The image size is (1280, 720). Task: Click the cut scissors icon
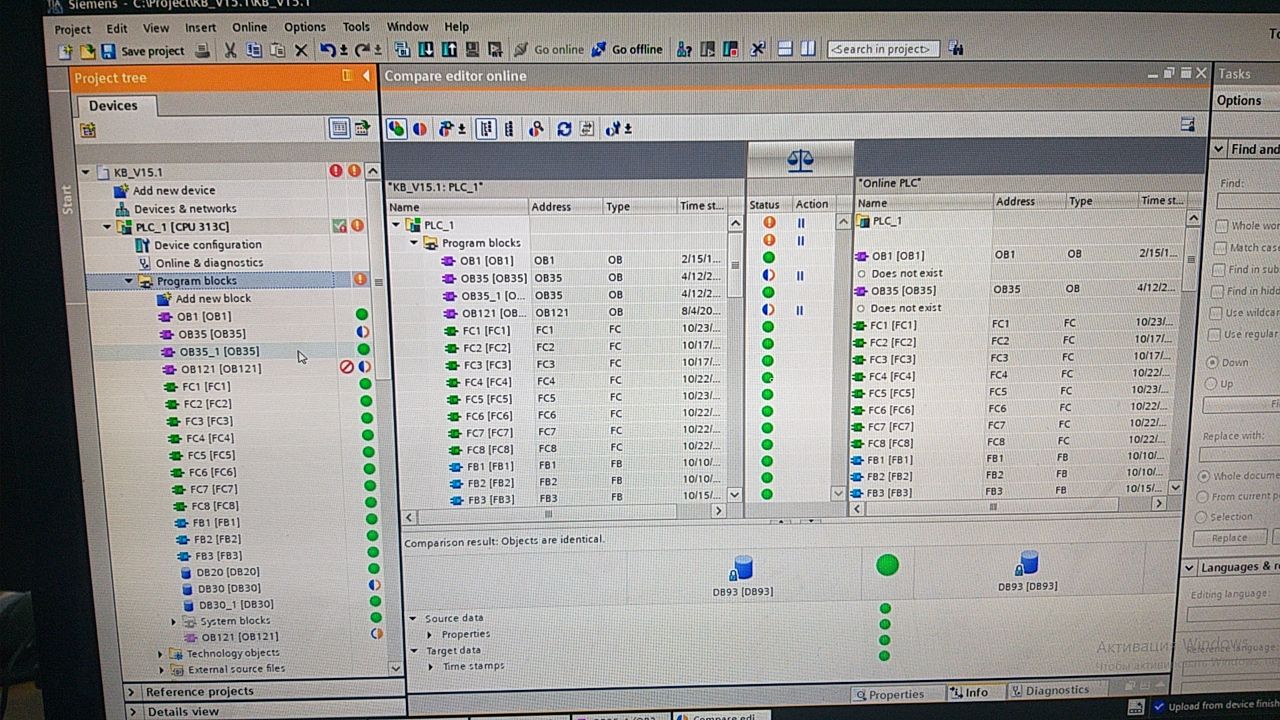231,50
